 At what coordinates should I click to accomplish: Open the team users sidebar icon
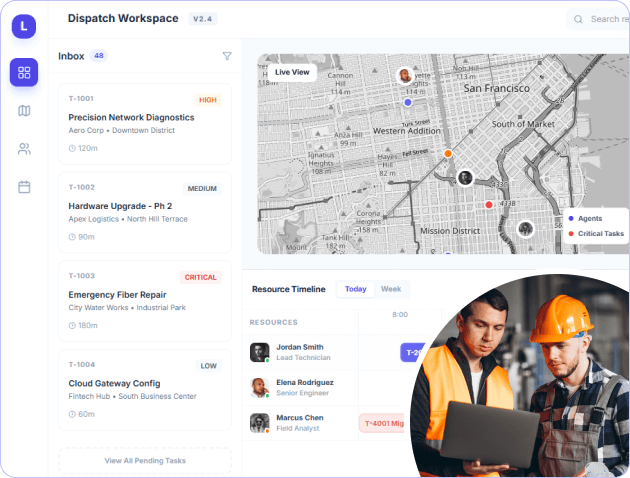click(x=24, y=149)
